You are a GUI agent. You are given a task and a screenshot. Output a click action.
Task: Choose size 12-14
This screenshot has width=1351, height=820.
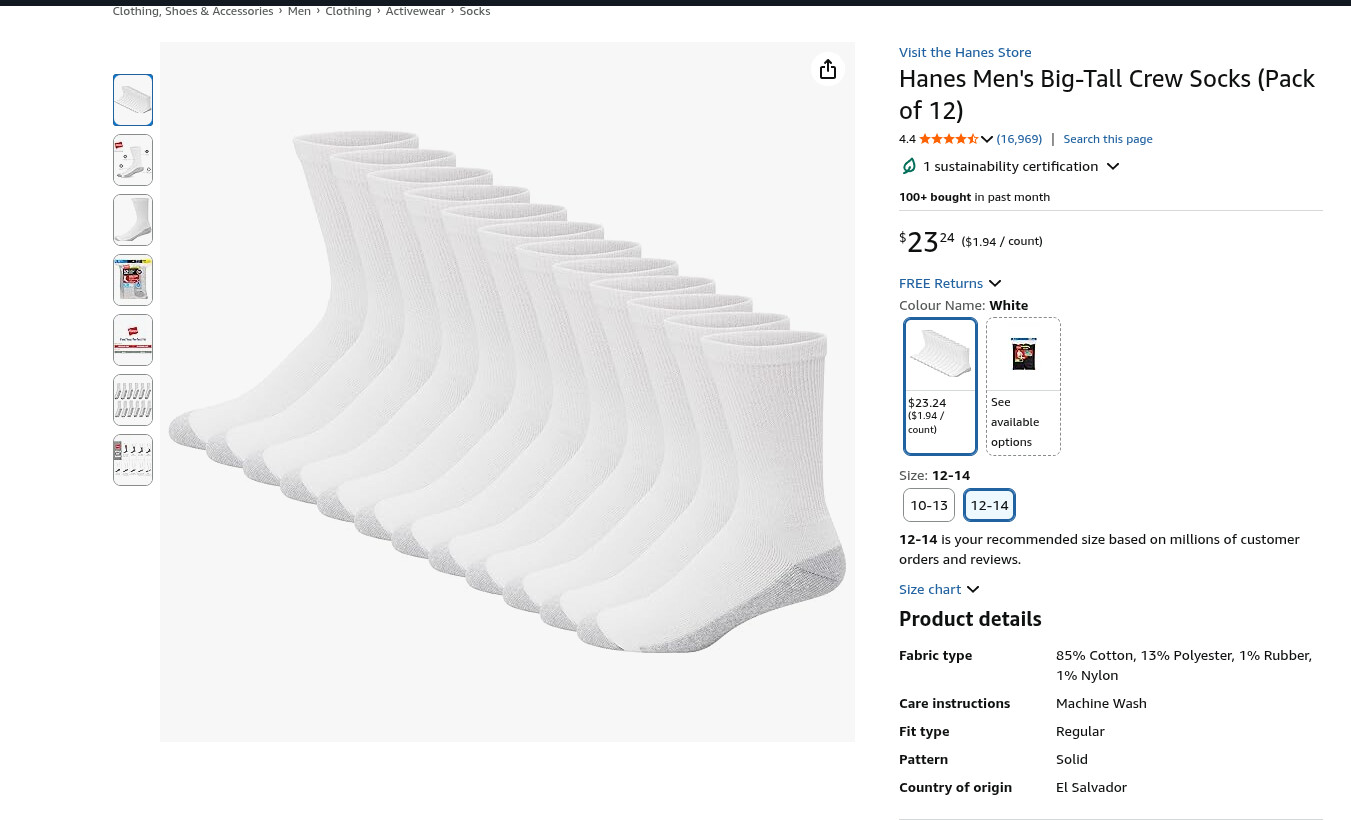pos(989,505)
